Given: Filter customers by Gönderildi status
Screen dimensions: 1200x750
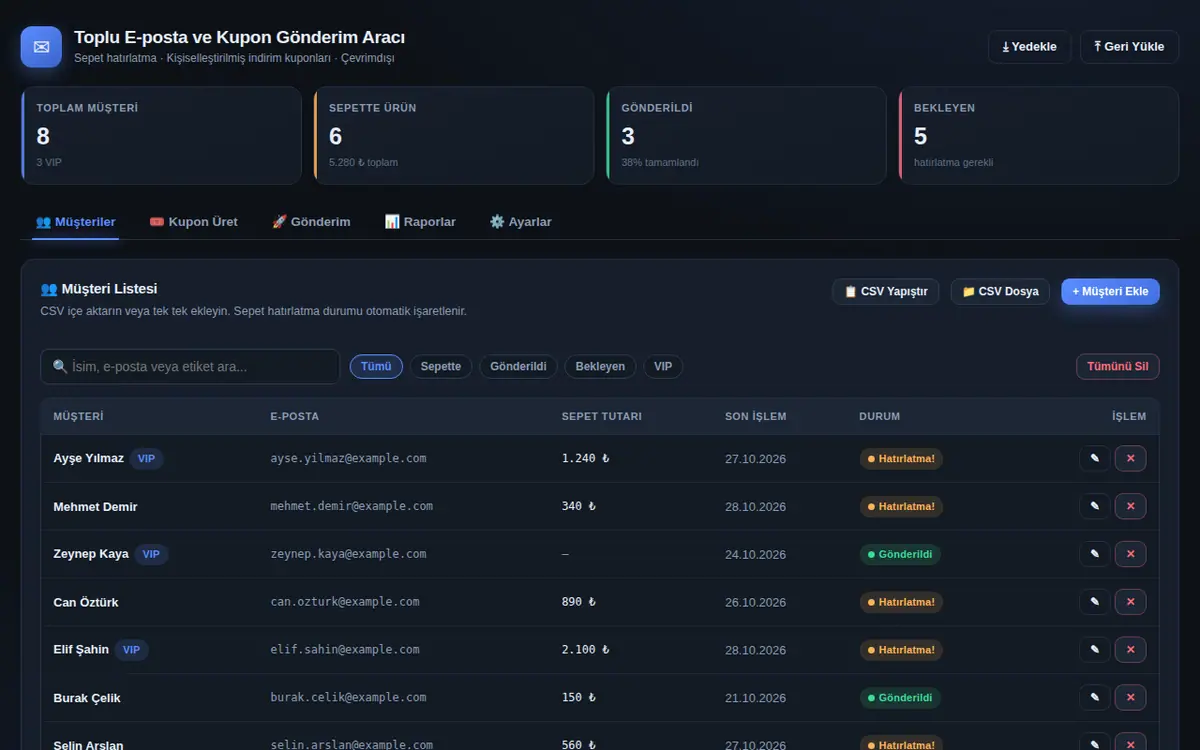Looking at the screenshot, I should coord(518,367).
